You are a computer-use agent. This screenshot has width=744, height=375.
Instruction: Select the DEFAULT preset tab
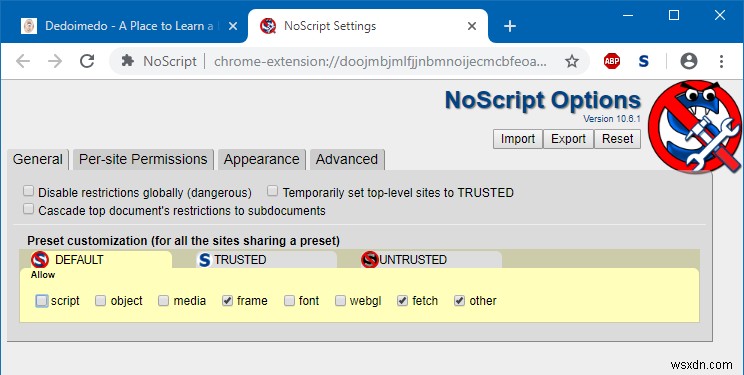click(96, 260)
